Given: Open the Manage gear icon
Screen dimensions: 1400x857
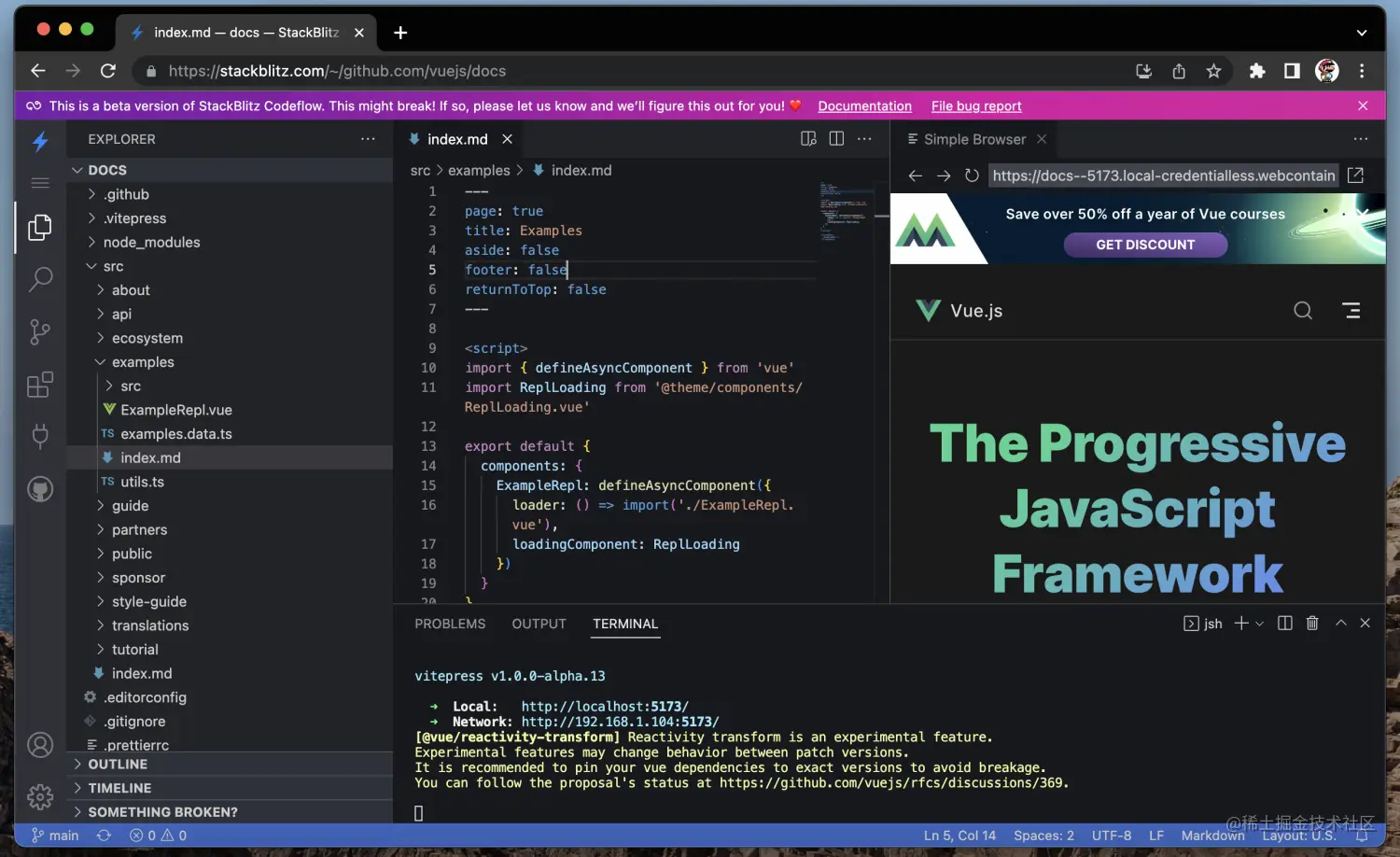Looking at the screenshot, I should click(40, 796).
